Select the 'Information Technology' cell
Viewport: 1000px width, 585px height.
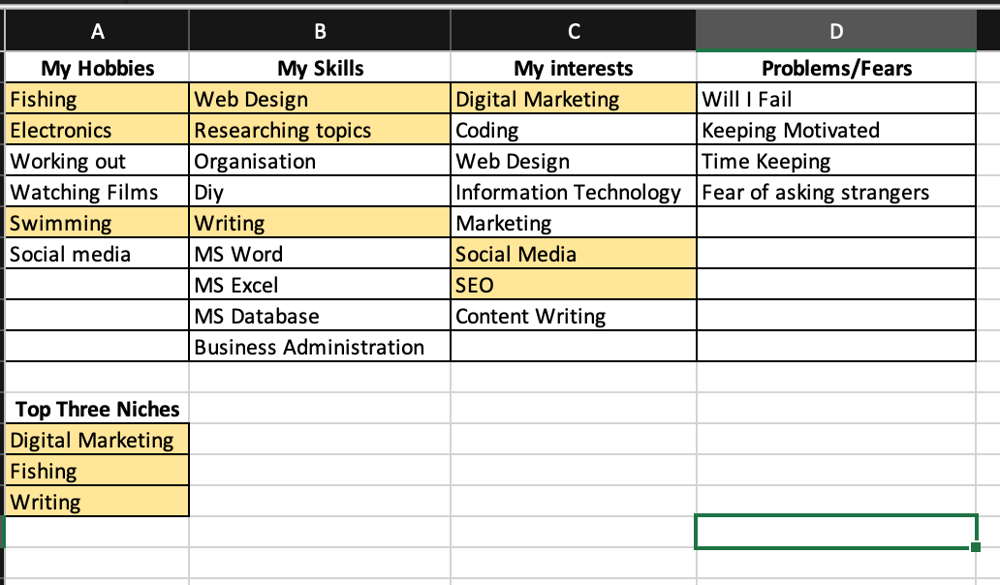[x=573, y=191]
